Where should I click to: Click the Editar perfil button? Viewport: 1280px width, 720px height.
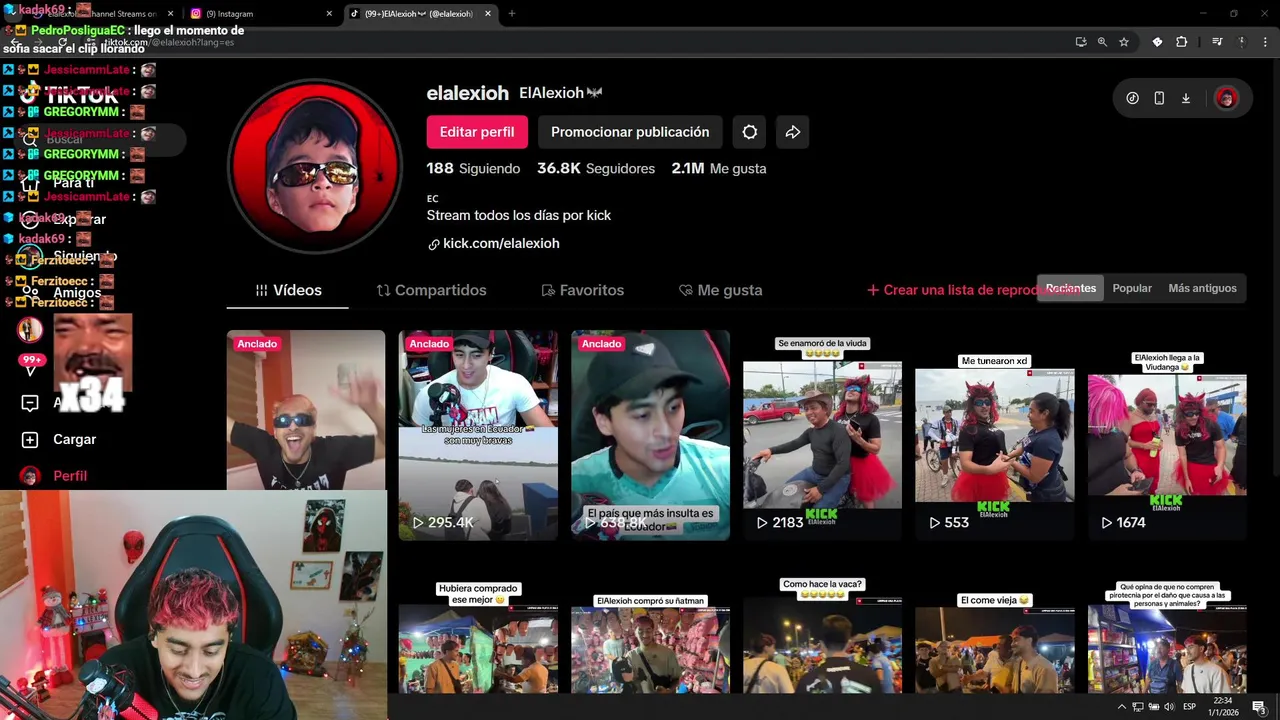click(x=477, y=132)
